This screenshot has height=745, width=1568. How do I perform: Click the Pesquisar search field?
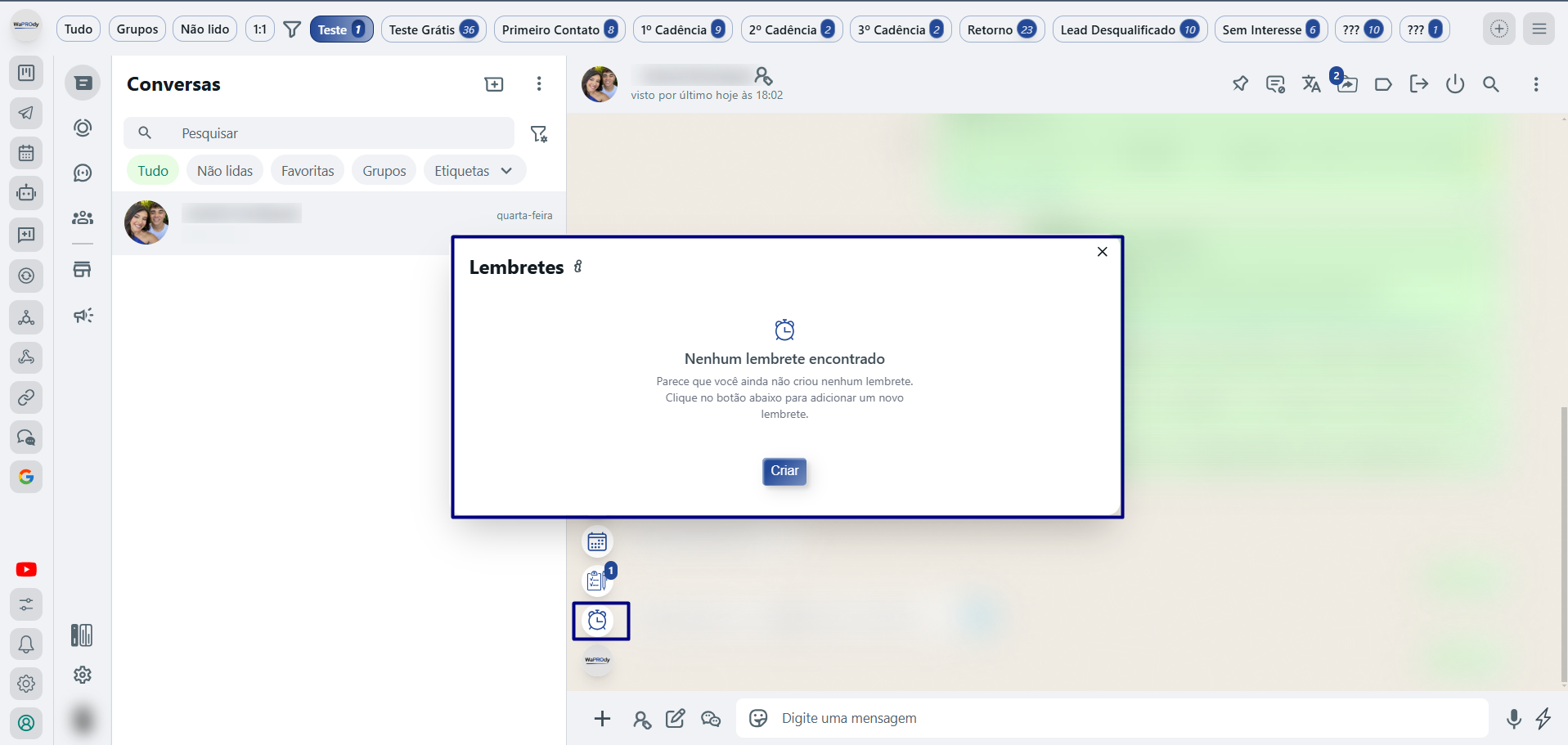[327, 133]
